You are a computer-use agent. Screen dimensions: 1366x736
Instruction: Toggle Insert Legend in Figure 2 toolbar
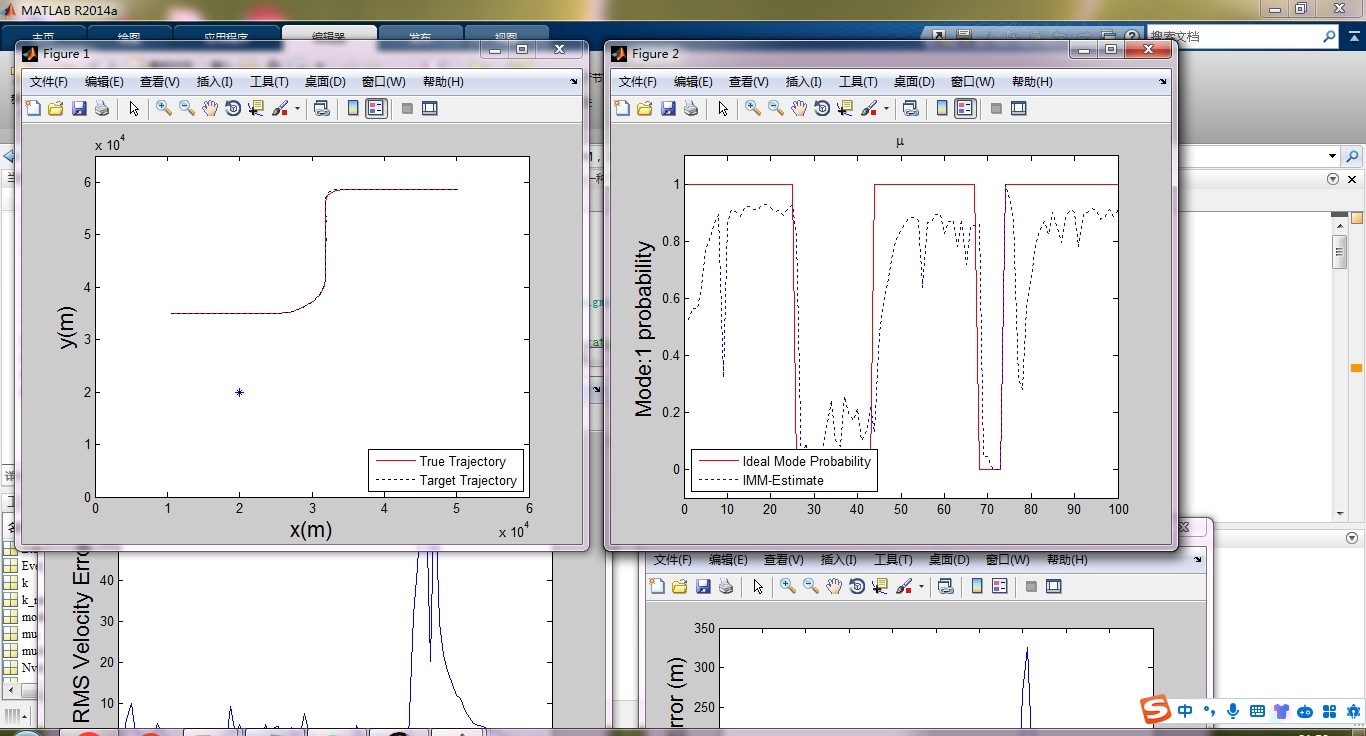(x=965, y=108)
